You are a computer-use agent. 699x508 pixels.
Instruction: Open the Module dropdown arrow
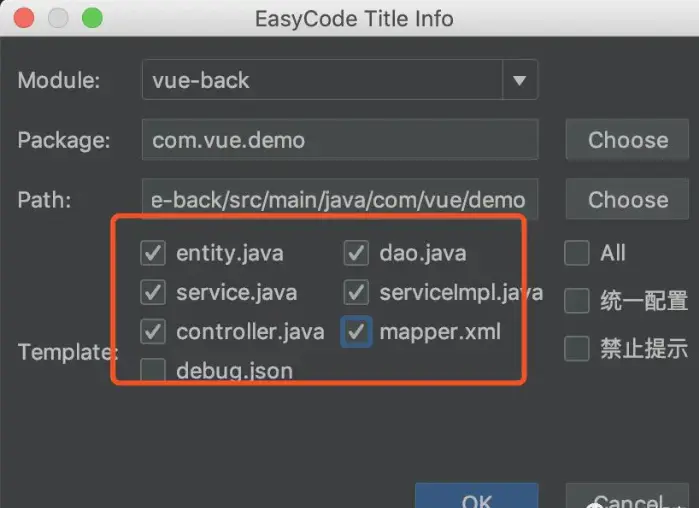point(519,80)
